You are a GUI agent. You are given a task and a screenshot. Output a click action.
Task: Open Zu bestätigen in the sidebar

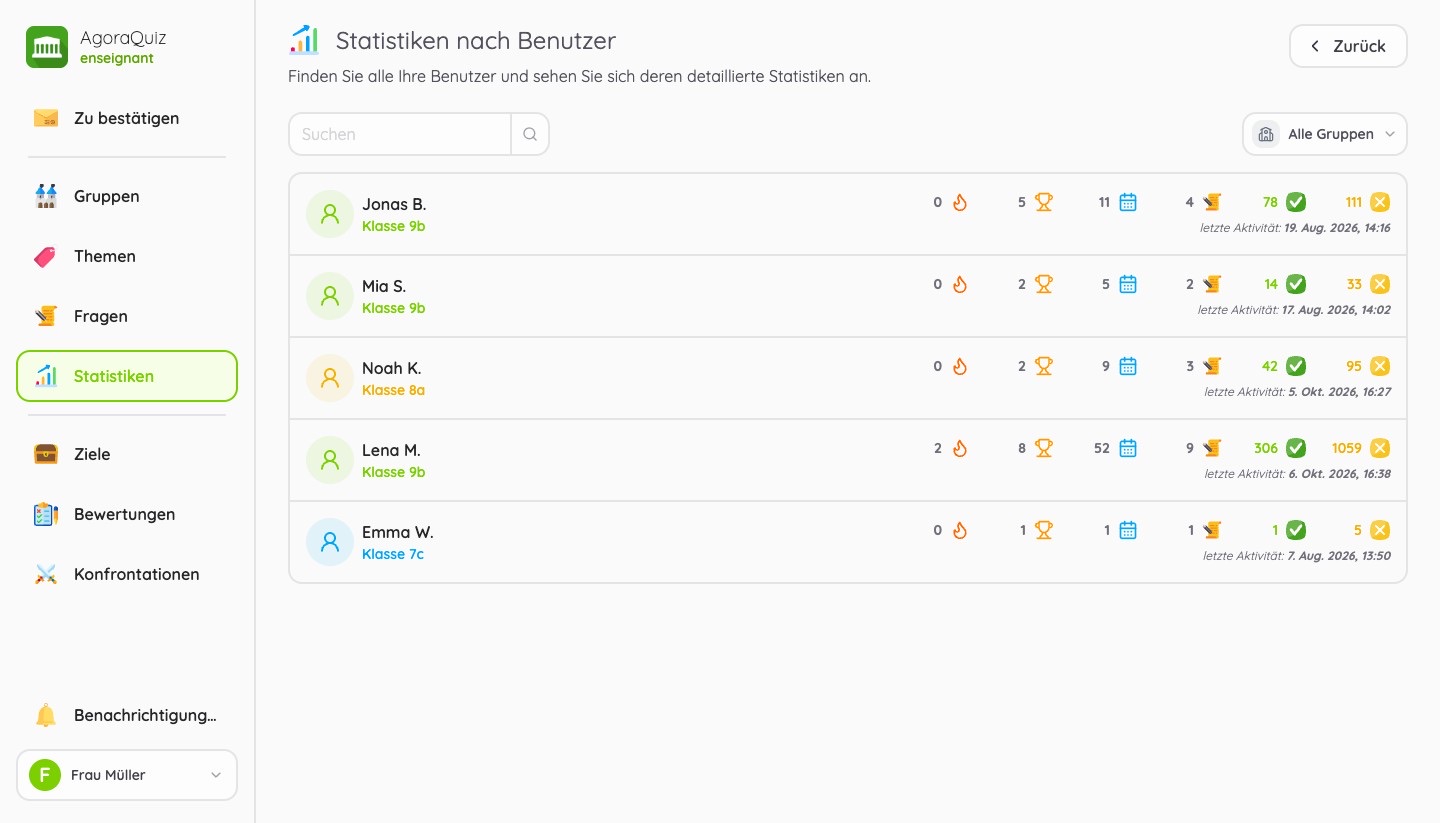(127, 118)
